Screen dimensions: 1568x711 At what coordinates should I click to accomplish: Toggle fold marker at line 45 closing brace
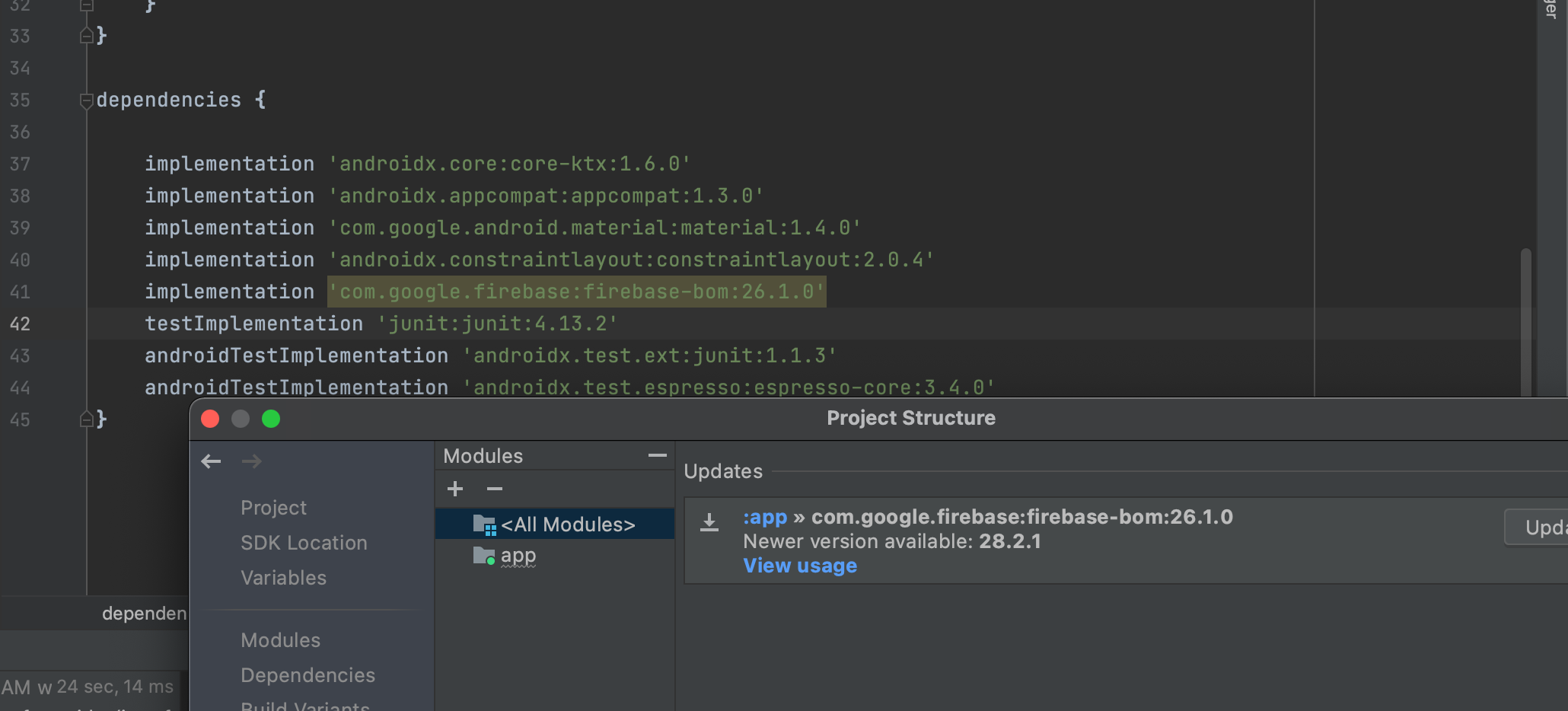click(x=87, y=419)
